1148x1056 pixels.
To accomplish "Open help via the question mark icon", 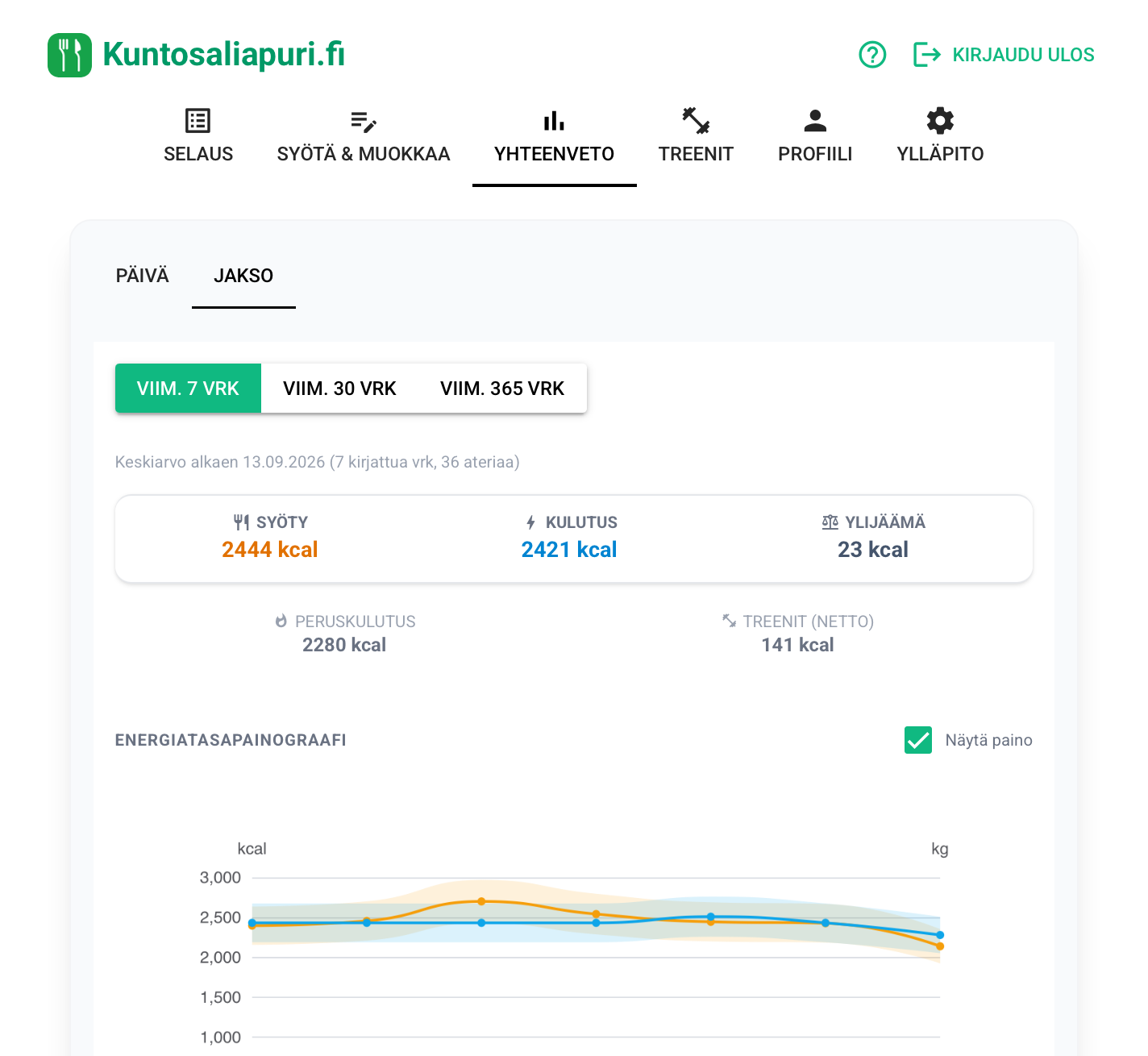I will pyautogui.click(x=872, y=55).
